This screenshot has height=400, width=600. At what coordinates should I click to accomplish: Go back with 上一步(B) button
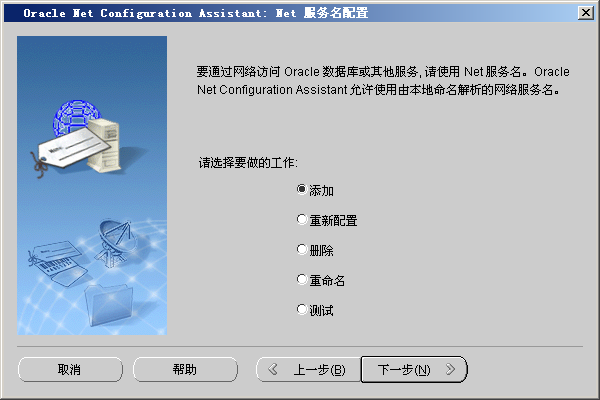308,369
